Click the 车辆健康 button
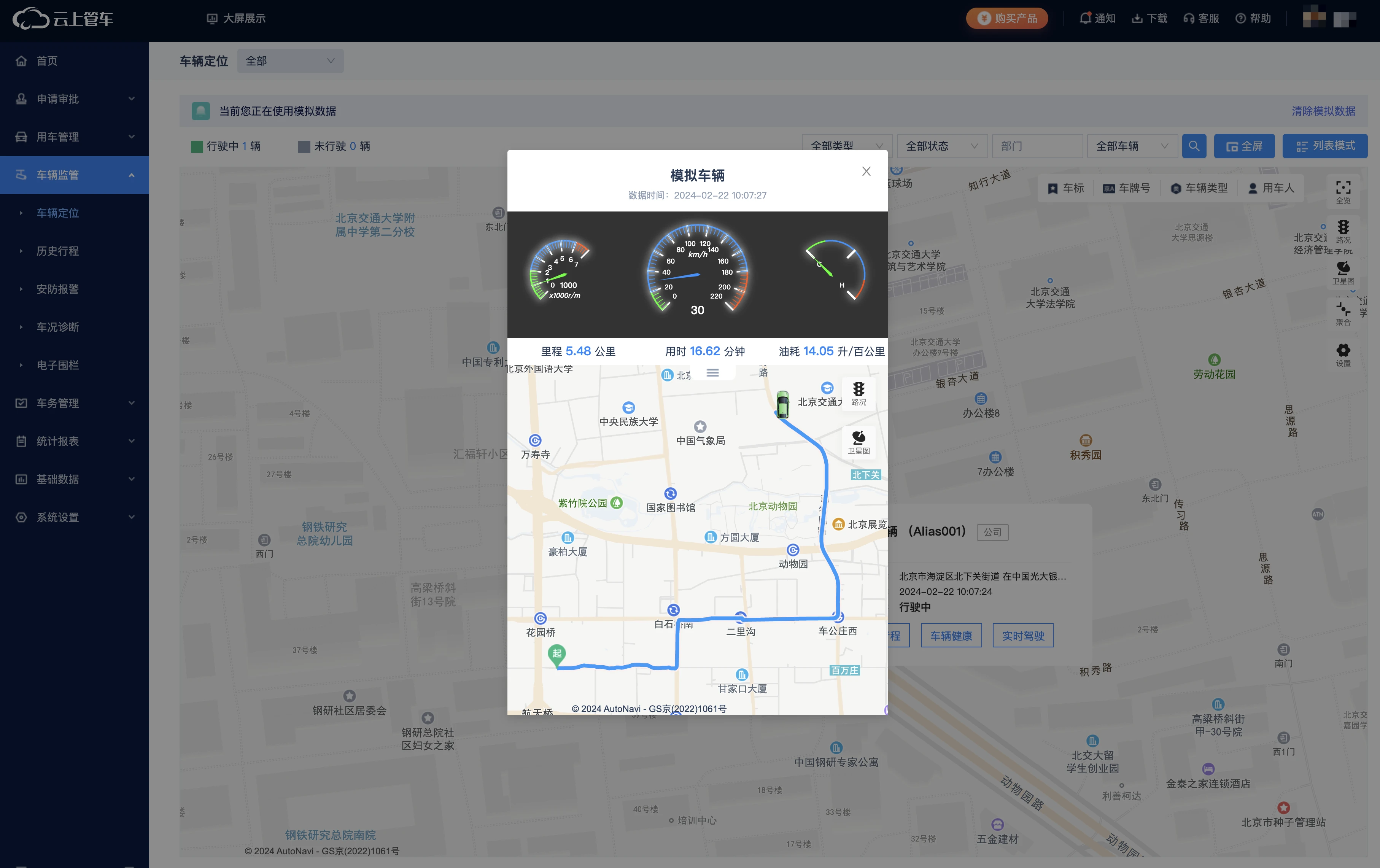 [x=951, y=635]
